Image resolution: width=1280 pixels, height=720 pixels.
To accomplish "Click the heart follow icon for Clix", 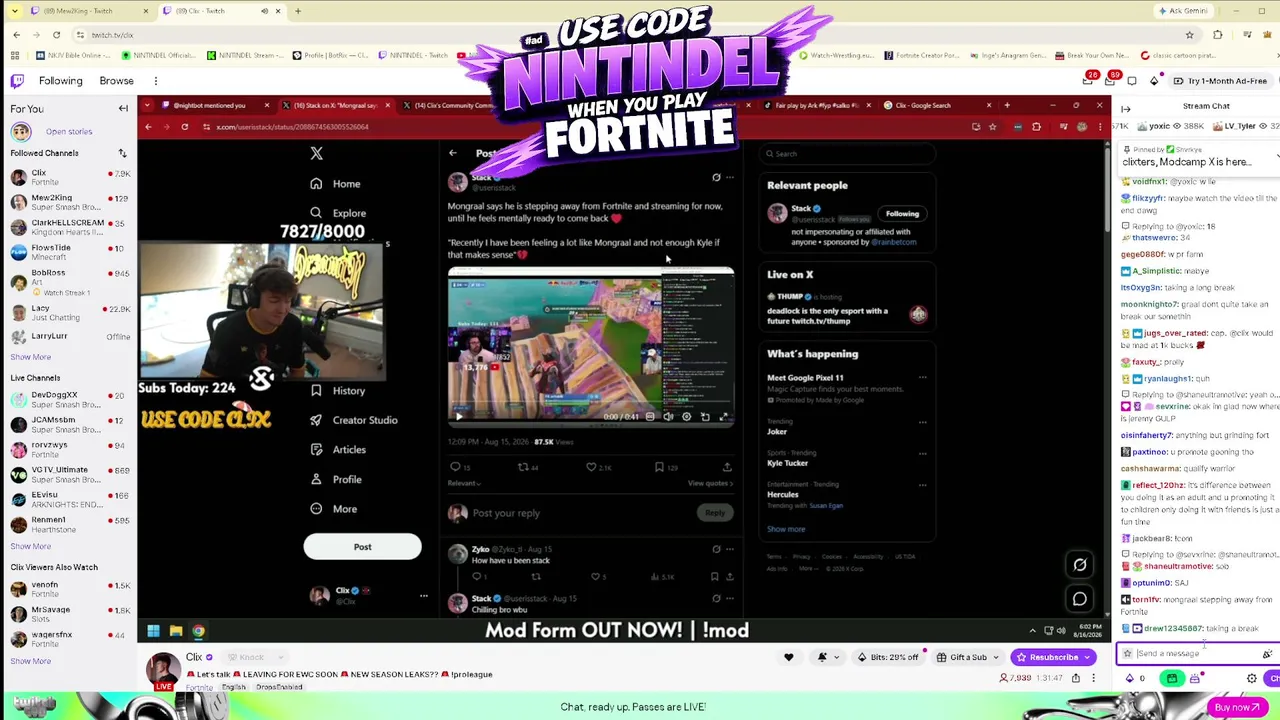I will pos(789,657).
